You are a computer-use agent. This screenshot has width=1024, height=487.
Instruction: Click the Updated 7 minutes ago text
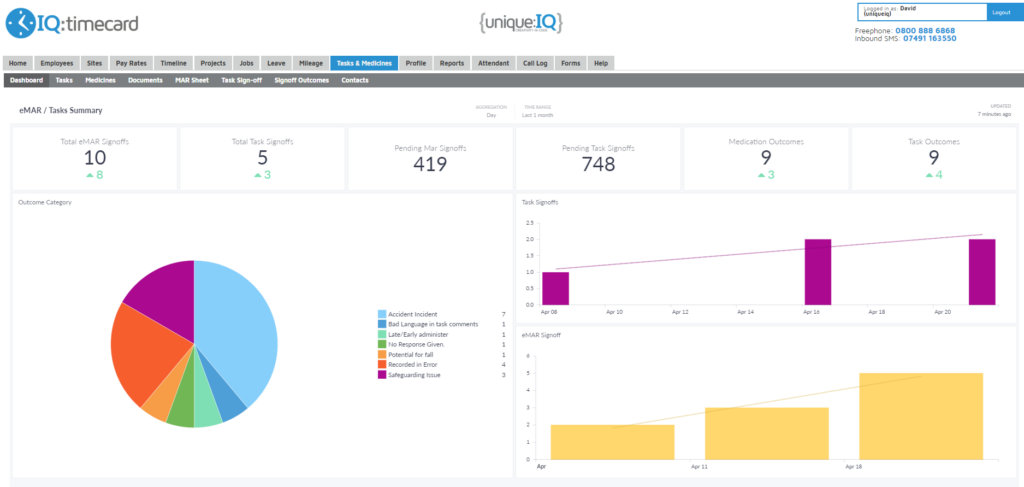point(994,110)
